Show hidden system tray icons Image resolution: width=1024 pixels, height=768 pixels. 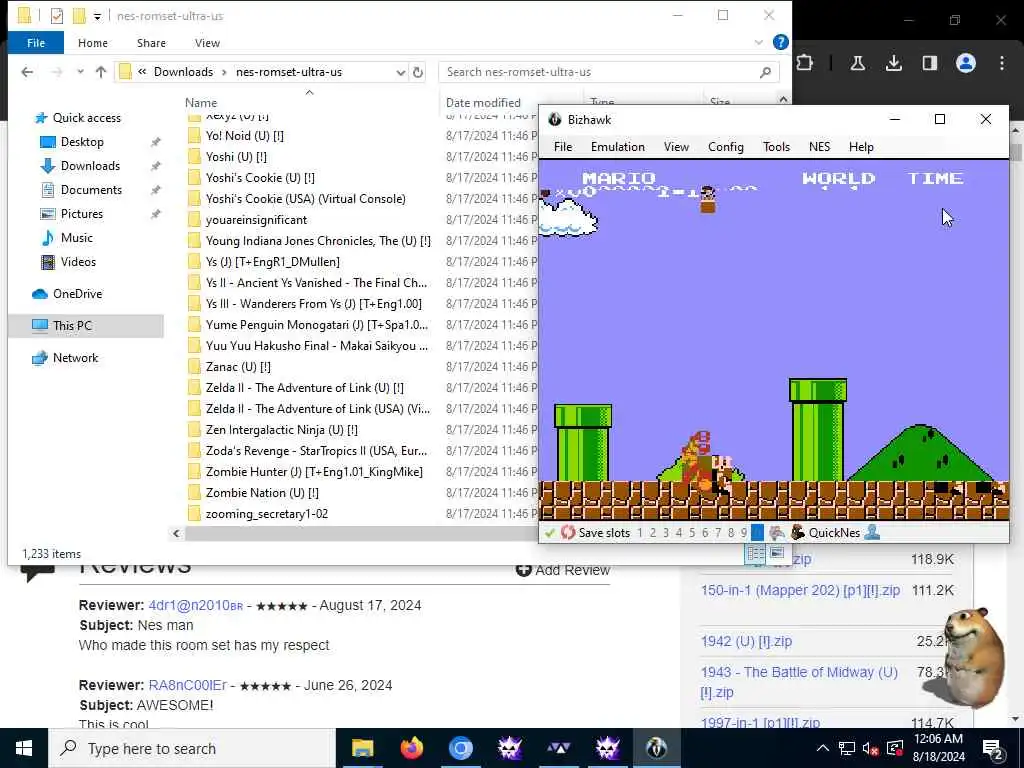[x=823, y=748]
